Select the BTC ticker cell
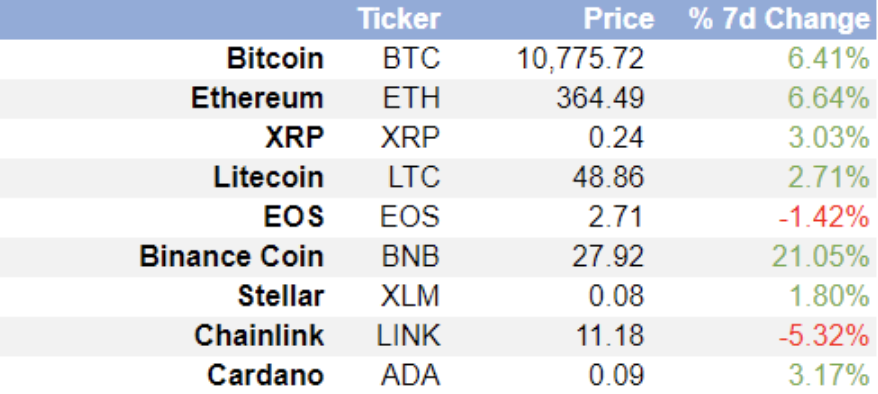Image resolution: width=878 pixels, height=394 pixels. tap(412, 59)
